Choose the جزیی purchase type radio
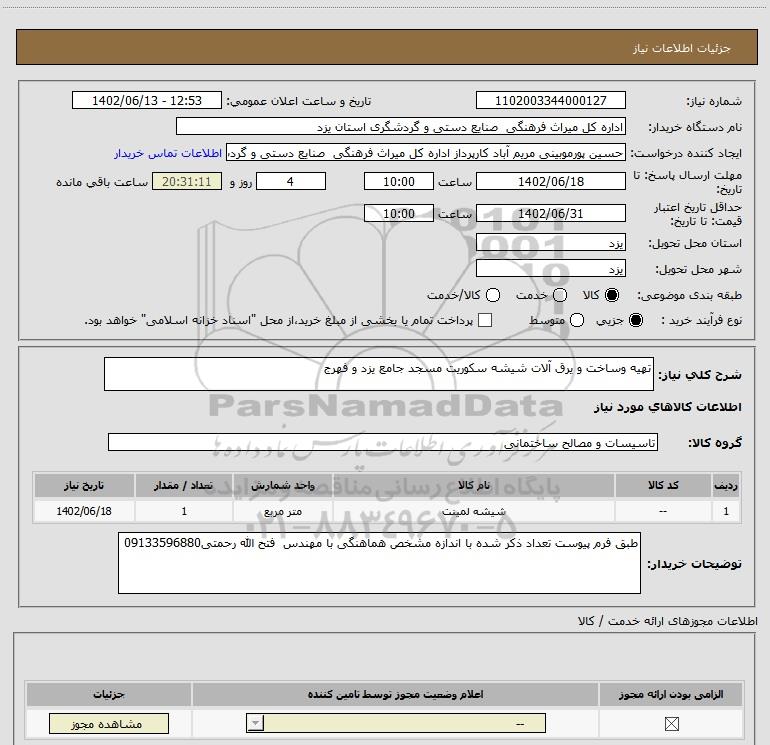 [636, 320]
